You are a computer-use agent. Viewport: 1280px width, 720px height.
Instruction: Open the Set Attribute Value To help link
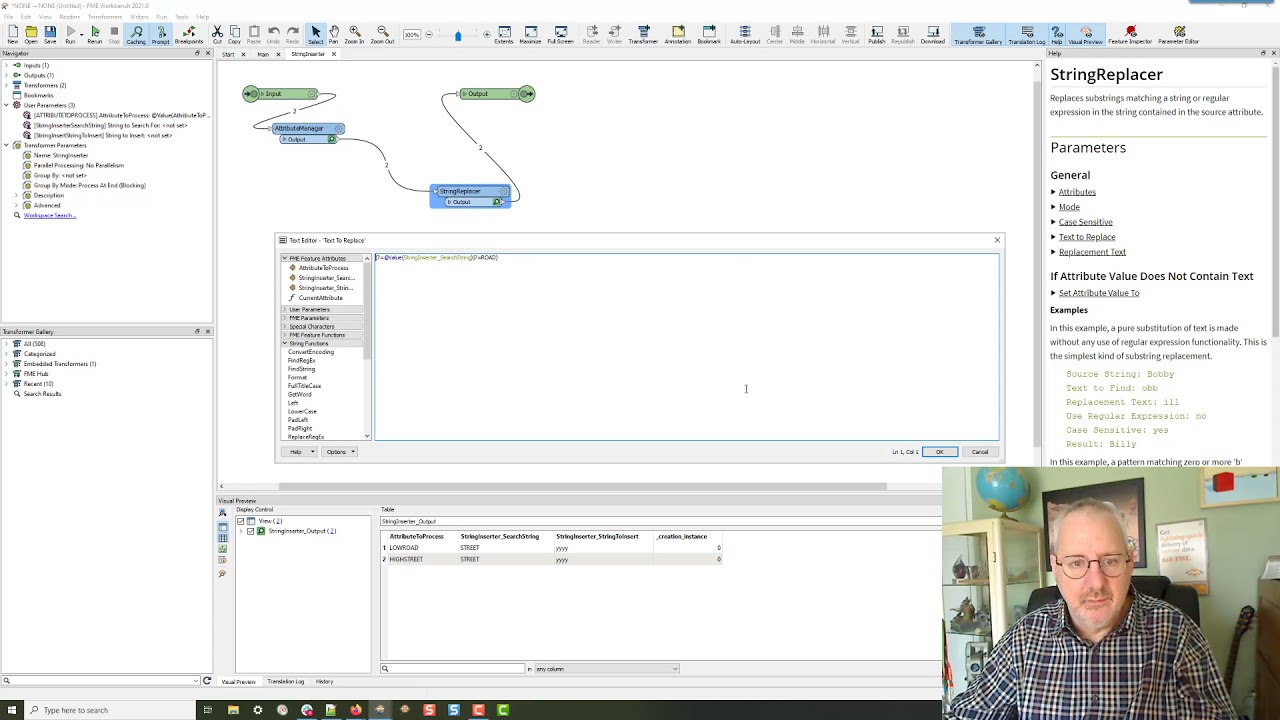pyautogui.click(x=1099, y=293)
